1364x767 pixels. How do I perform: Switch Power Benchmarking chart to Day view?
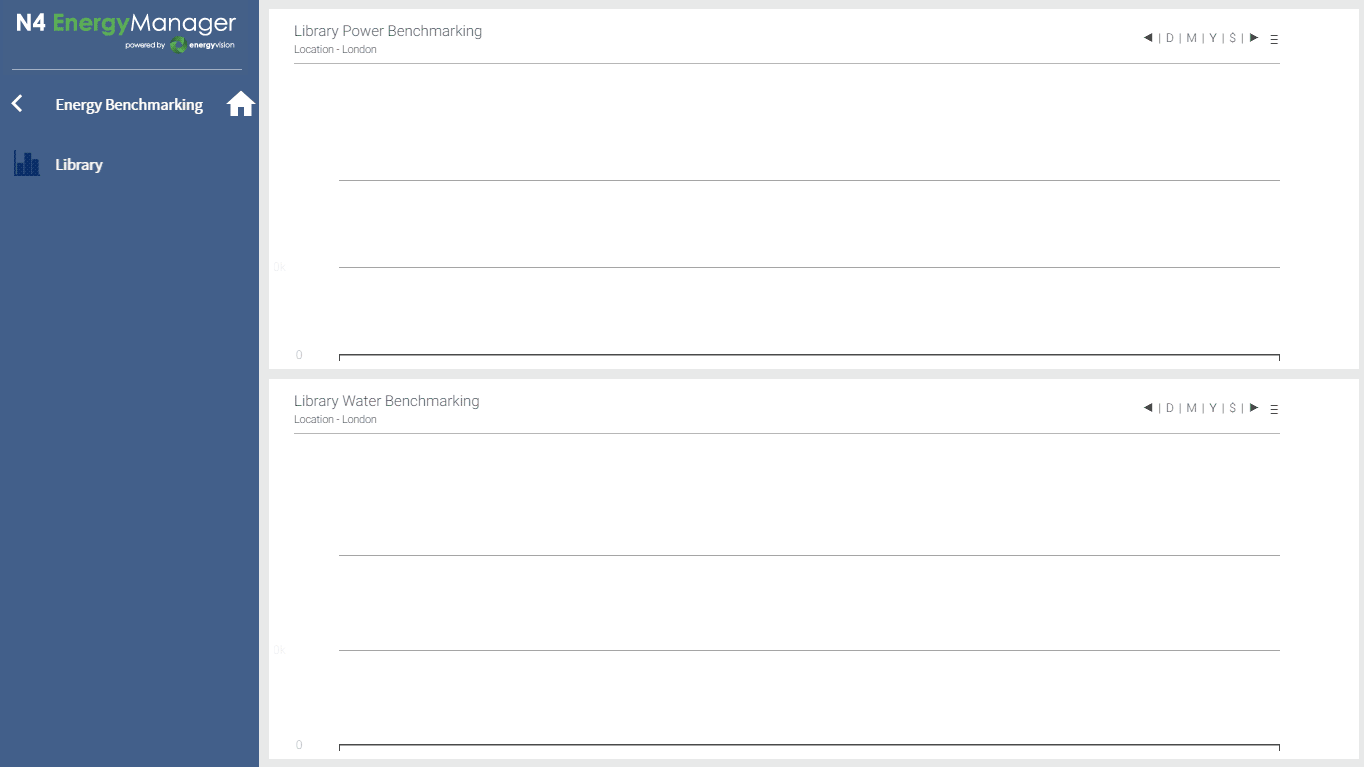(x=1170, y=38)
